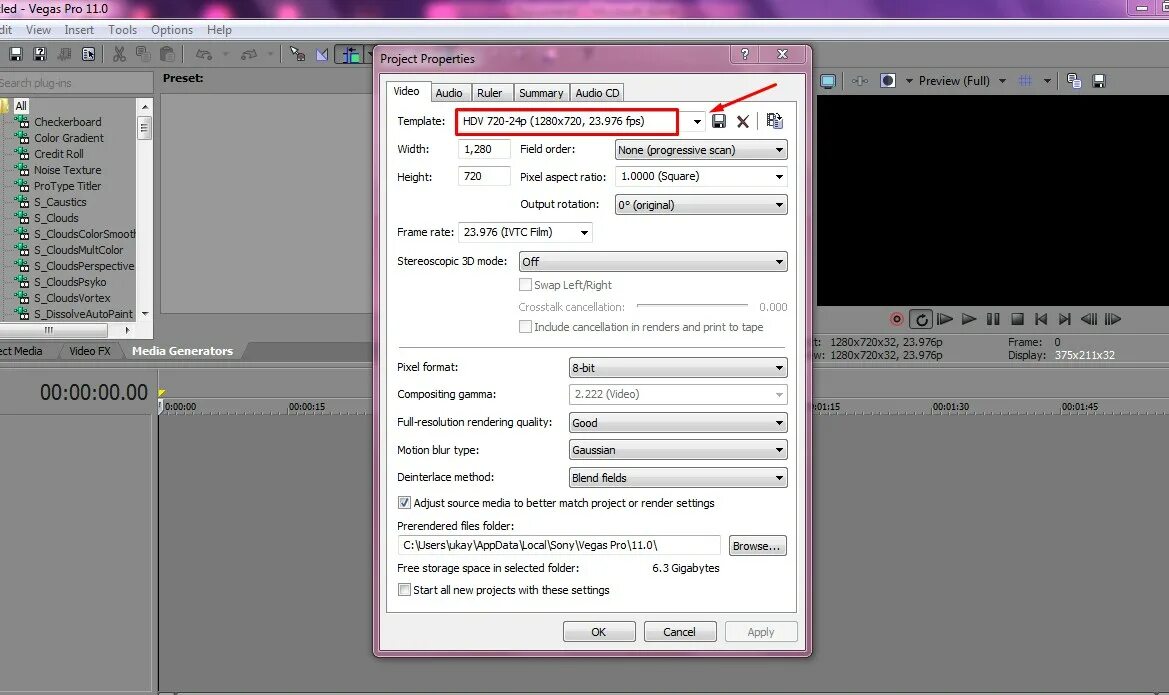
Task: Open the Motion blur type dropdown
Action: pos(678,450)
